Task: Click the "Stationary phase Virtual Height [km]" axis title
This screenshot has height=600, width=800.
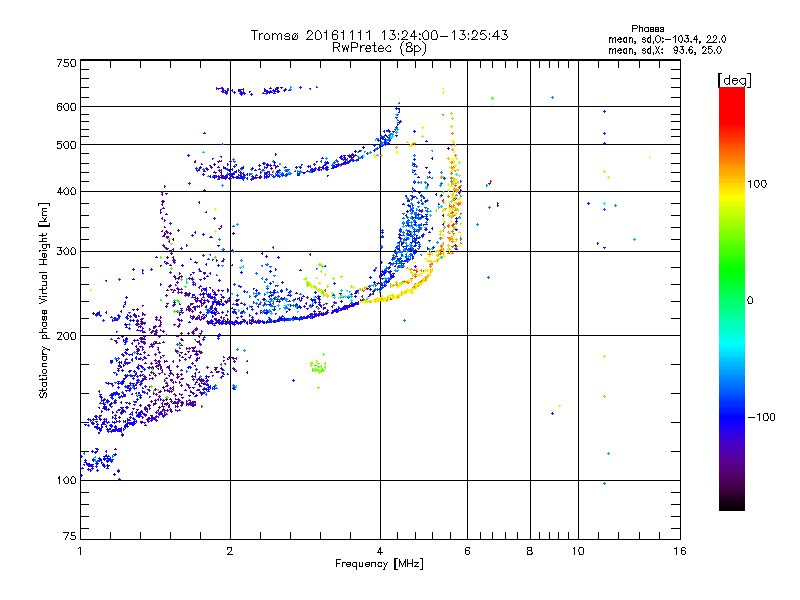Action: click(43, 300)
